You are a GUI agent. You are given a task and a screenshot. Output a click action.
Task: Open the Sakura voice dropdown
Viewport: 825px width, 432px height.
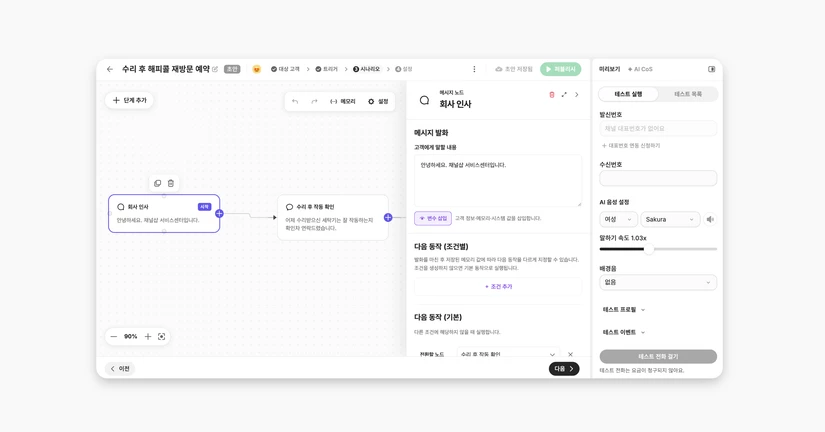670,219
